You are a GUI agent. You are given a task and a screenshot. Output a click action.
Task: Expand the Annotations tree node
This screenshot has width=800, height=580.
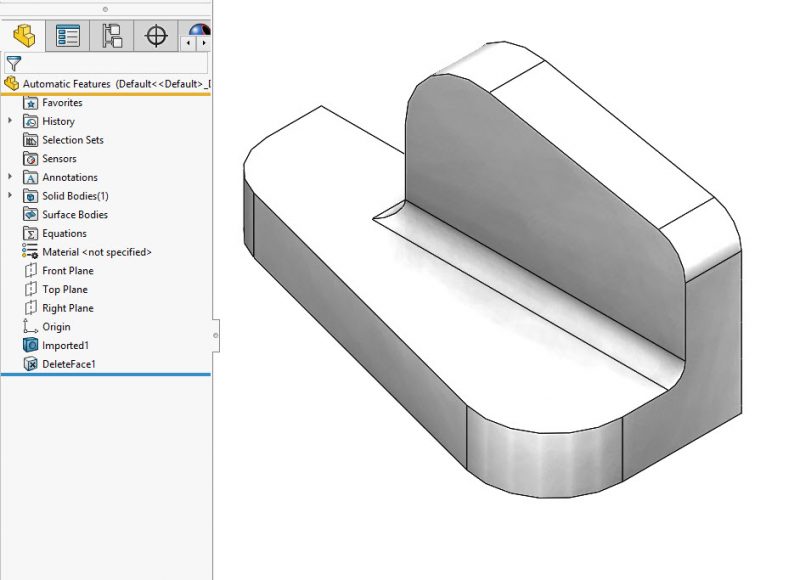11,177
